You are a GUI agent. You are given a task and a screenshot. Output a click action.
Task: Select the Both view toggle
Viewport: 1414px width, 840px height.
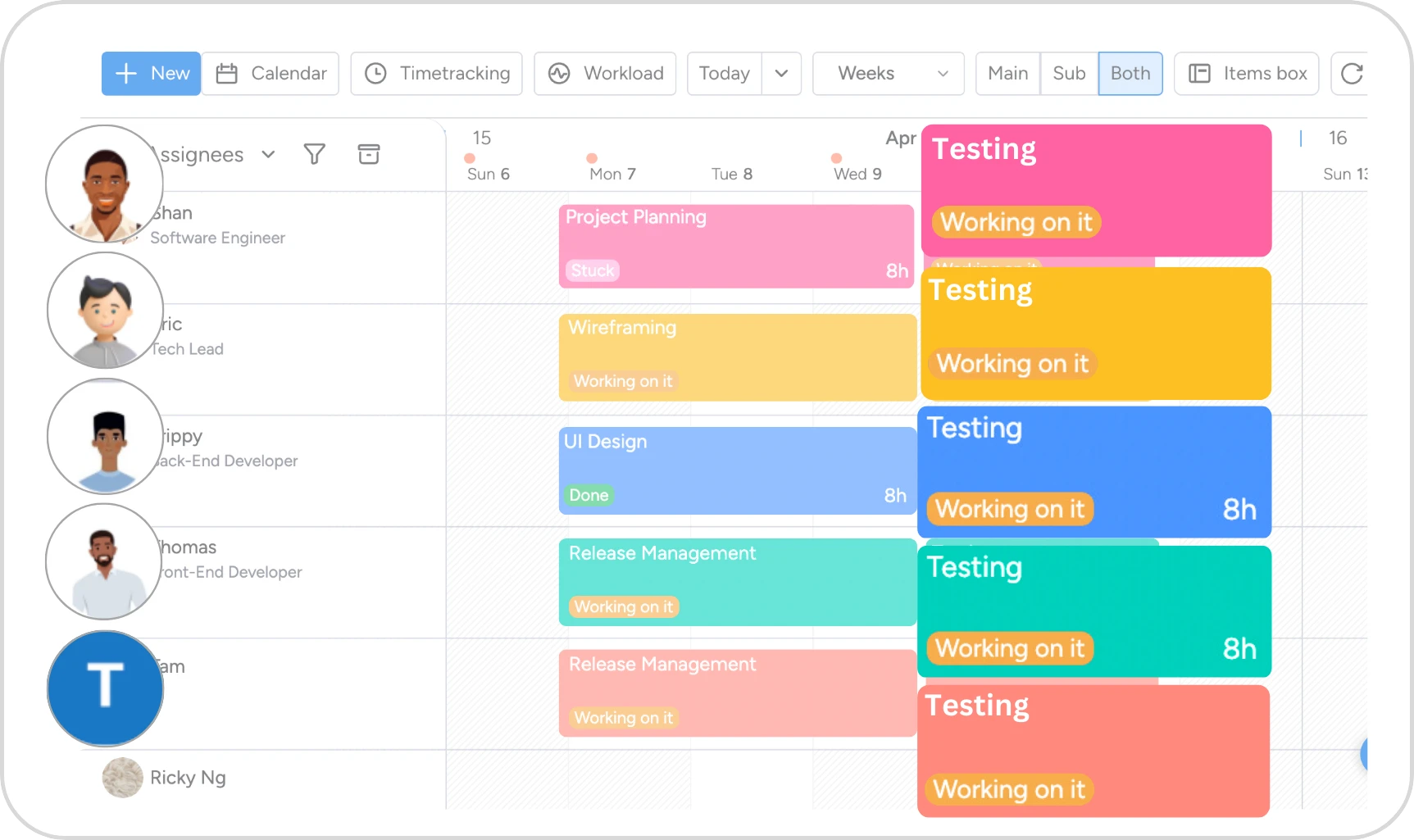[1130, 73]
